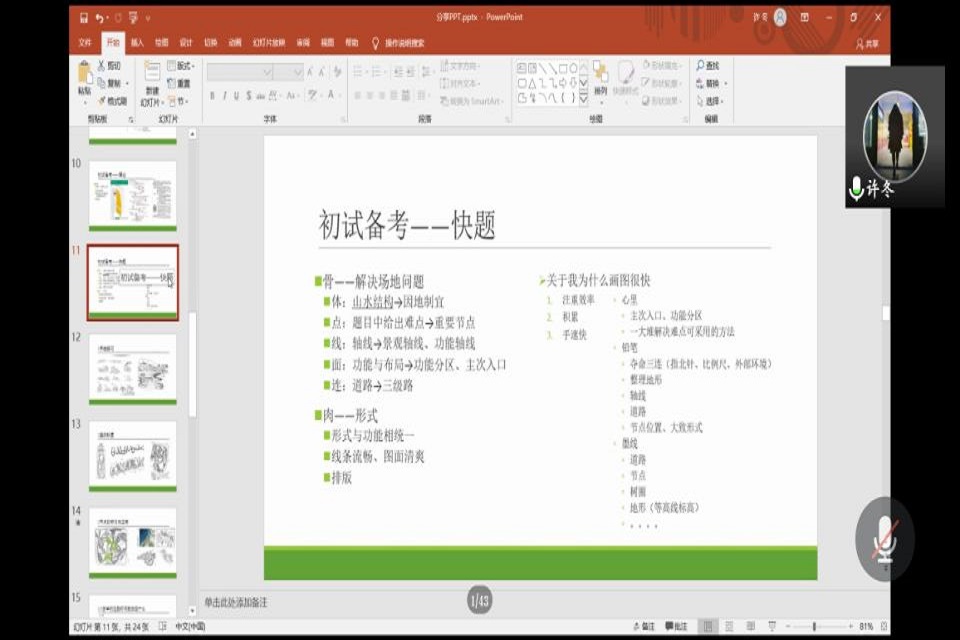Open the Shape Fill (形状填充) dropdown
Image resolution: width=960 pixels, height=640 pixels.
[x=661, y=65]
